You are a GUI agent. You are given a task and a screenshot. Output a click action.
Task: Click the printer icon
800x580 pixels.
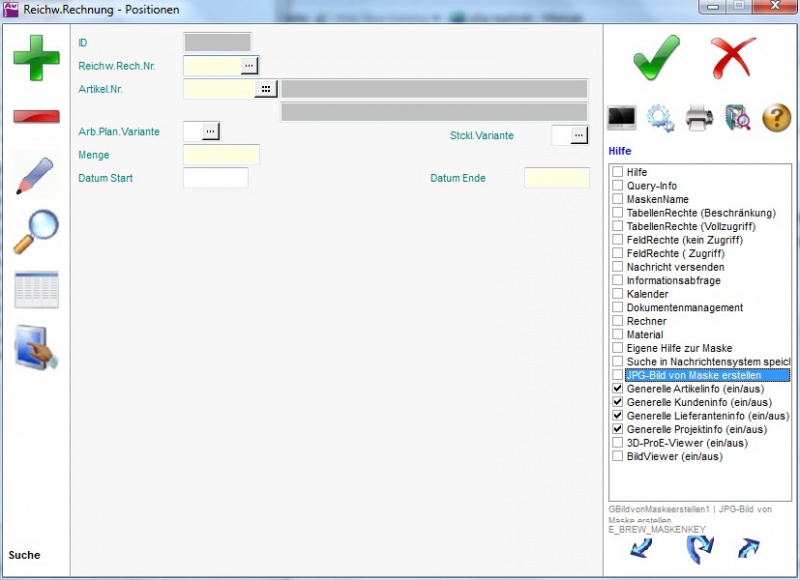699,118
